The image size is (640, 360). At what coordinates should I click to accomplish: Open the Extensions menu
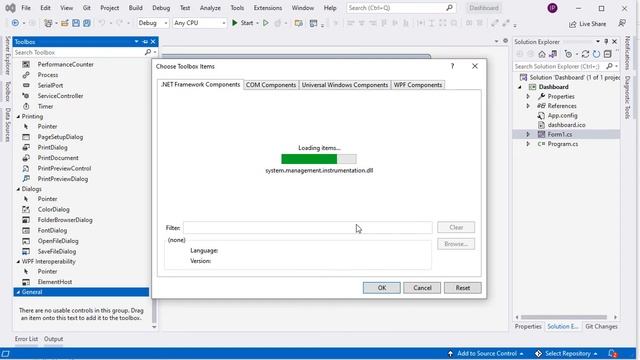(268, 8)
